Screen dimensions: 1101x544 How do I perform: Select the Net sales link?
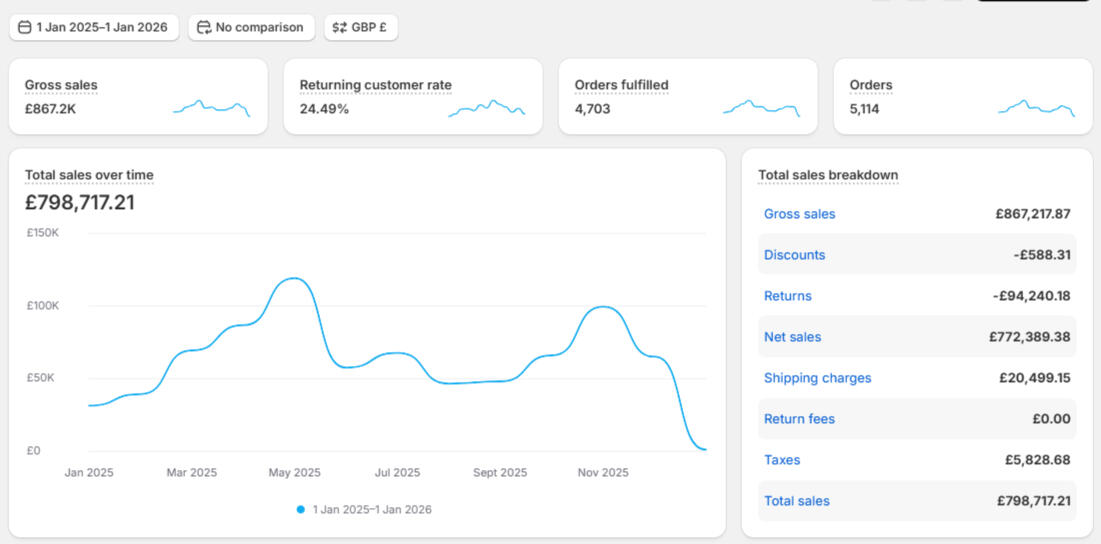792,337
